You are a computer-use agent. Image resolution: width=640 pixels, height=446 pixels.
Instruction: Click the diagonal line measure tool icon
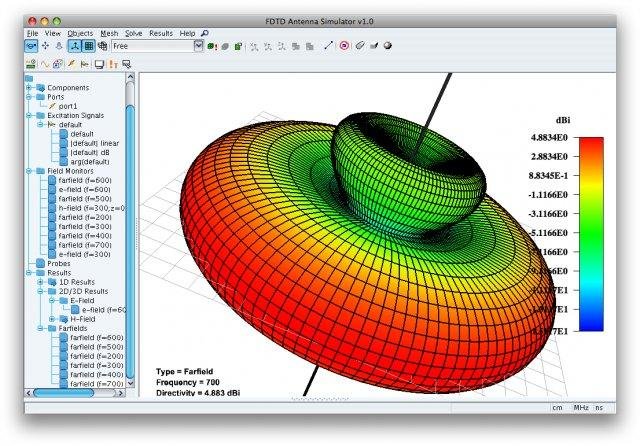tap(328, 46)
